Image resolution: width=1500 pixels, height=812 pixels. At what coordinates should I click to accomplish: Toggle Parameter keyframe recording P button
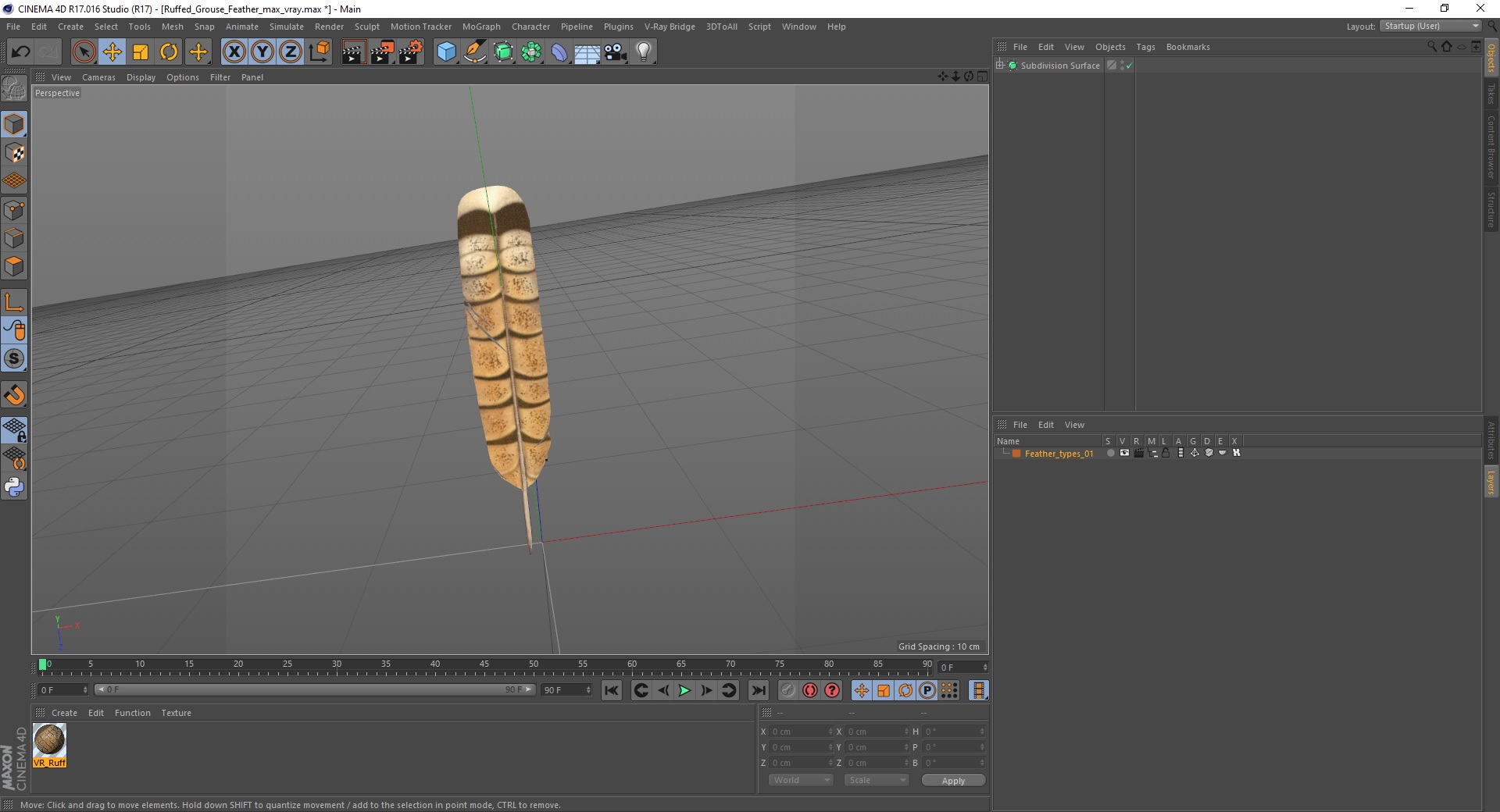[927, 690]
